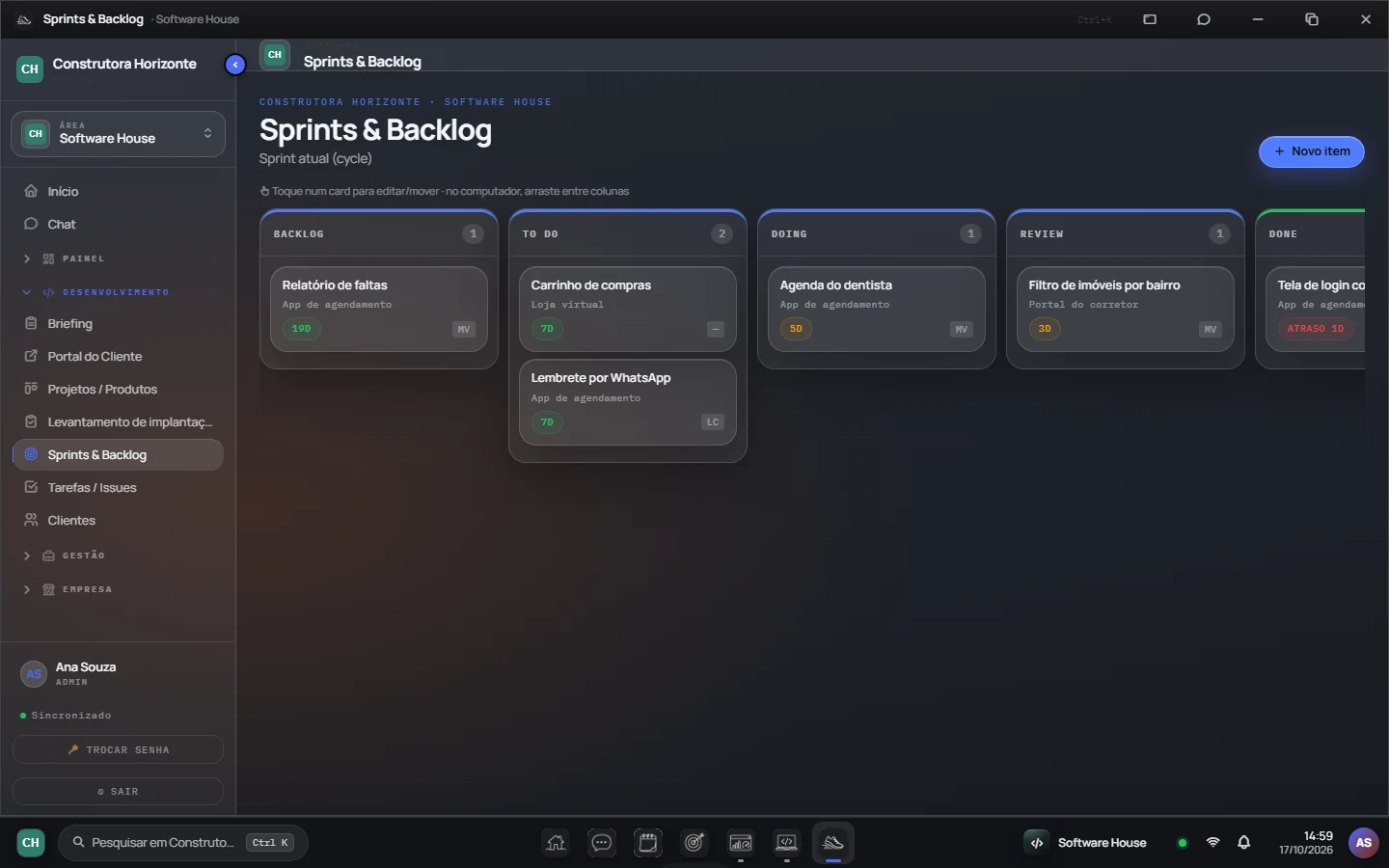Open the home icon in the bottom dock
Screen dimensions: 1389x868
[556, 843]
